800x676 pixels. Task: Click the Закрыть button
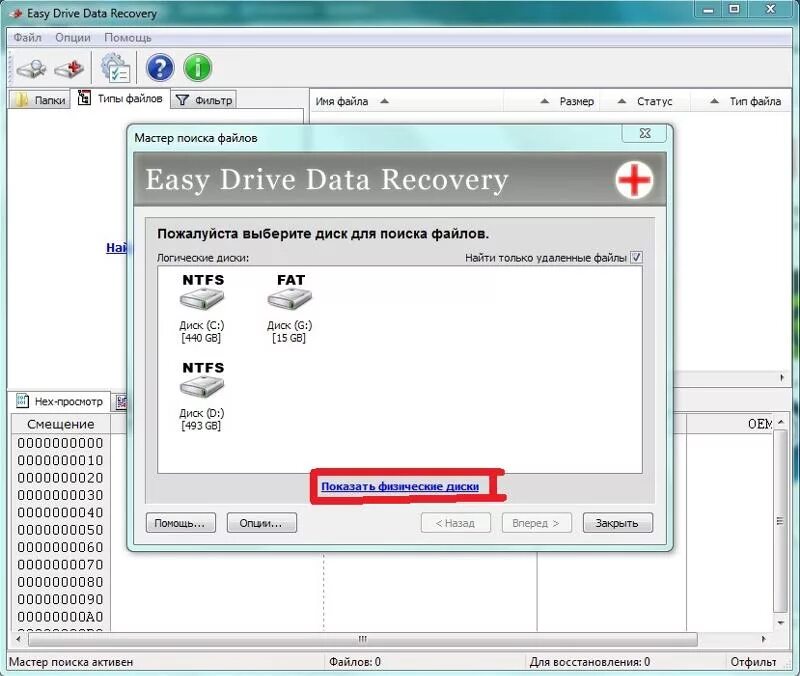617,523
